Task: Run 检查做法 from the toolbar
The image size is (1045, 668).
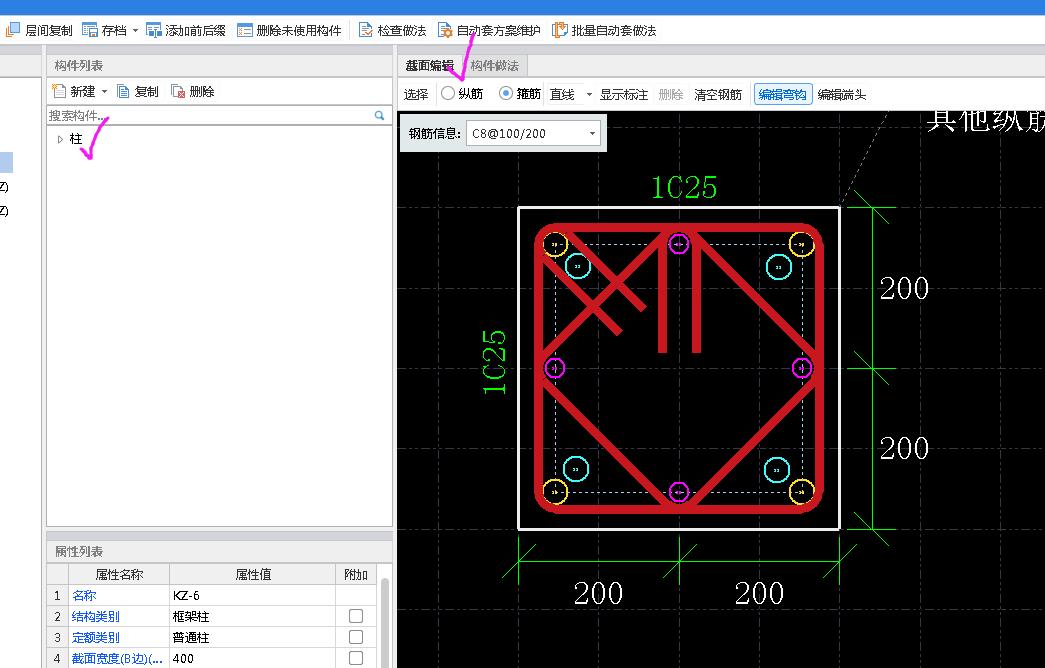Action: (392, 29)
